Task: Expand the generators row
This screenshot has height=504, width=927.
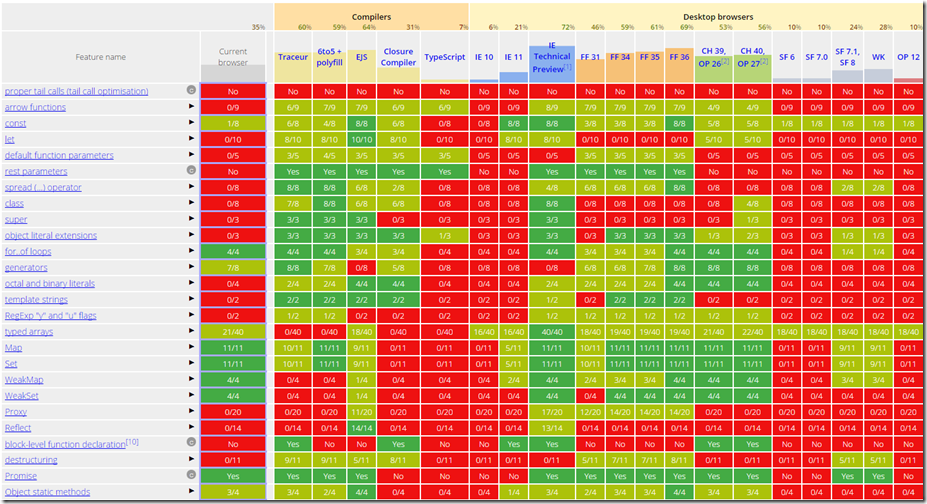Action: pyautogui.click(x=191, y=266)
